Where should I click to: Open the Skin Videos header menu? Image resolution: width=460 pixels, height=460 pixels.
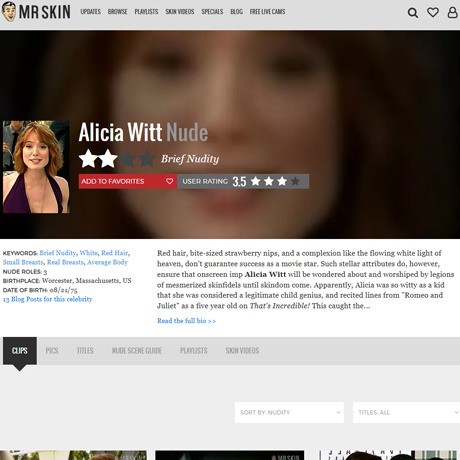[x=180, y=12]
